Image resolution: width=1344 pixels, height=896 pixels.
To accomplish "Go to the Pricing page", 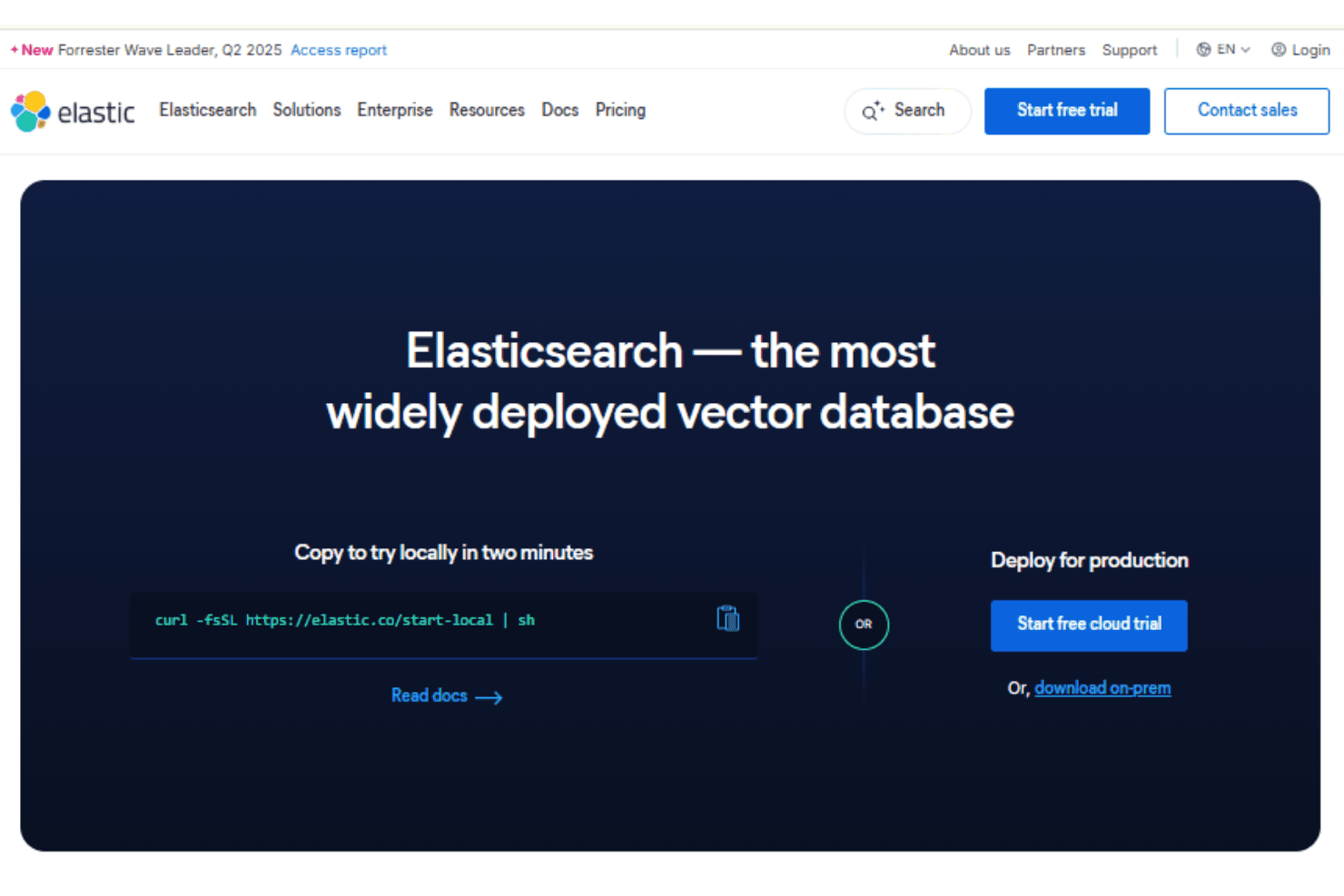I will click(620, 110).
